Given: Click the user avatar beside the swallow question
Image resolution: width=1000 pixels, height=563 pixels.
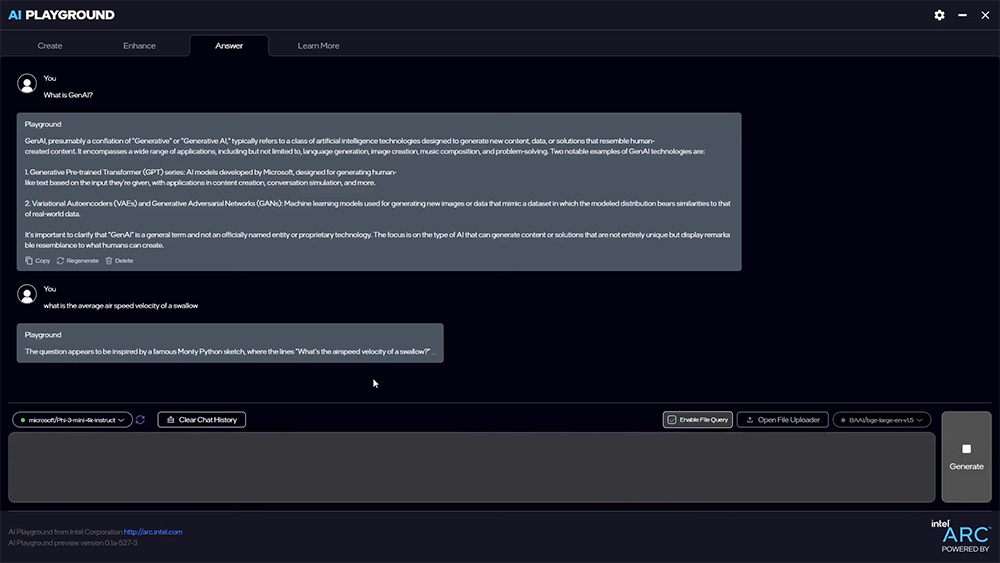Looking at the screenshot, I should point(27,294).
